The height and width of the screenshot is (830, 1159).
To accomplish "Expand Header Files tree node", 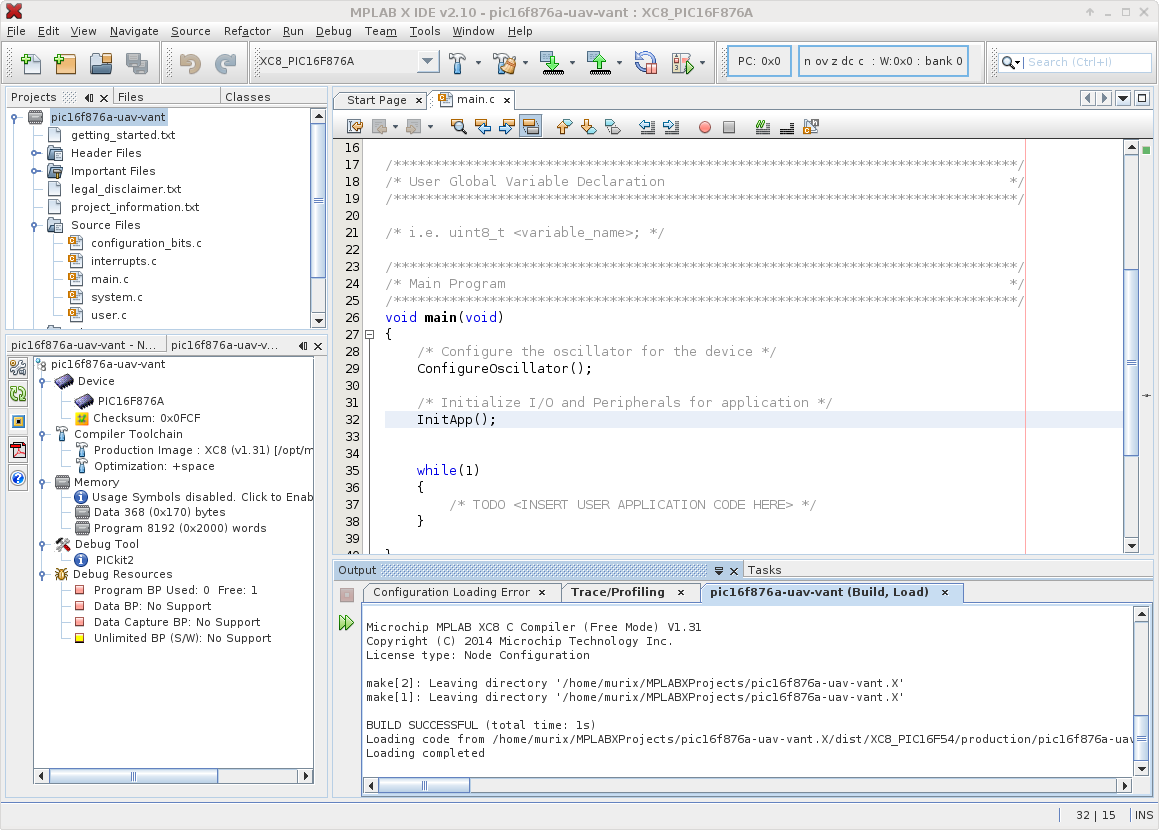I will pyautogui.click(x=34, y=153).
